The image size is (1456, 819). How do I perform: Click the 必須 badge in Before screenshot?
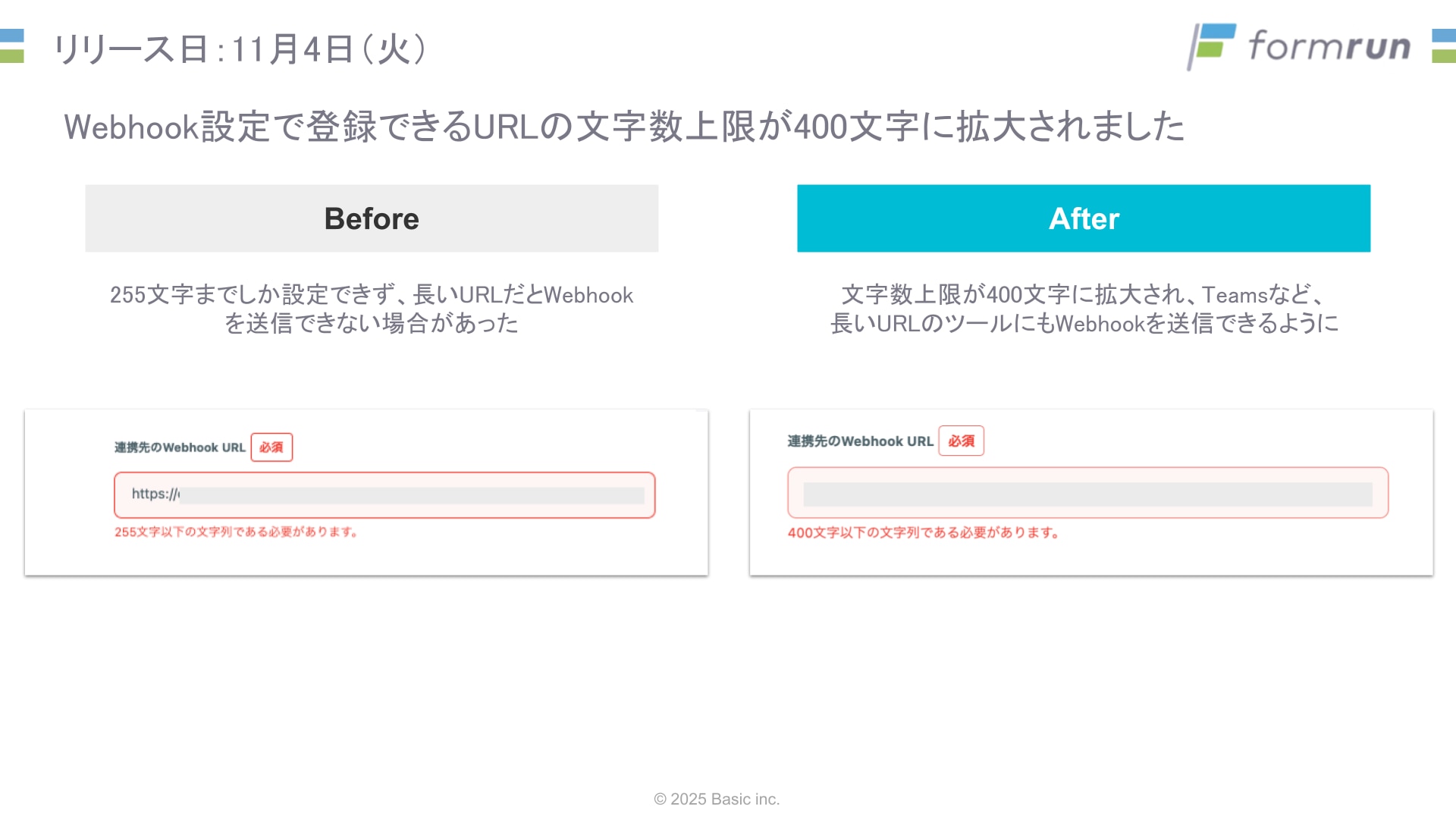pos(271,447)
